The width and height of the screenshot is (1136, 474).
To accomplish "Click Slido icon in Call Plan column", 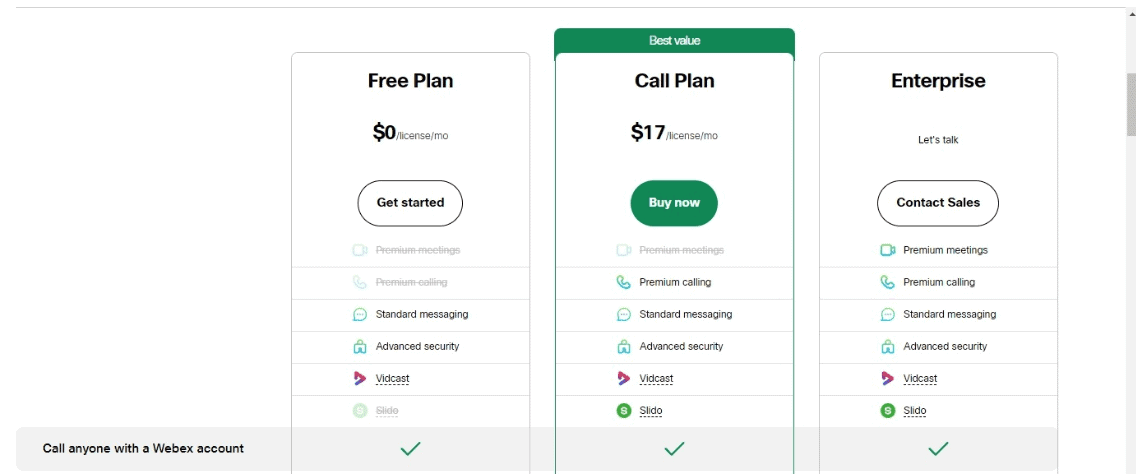I will coord(624,411).
